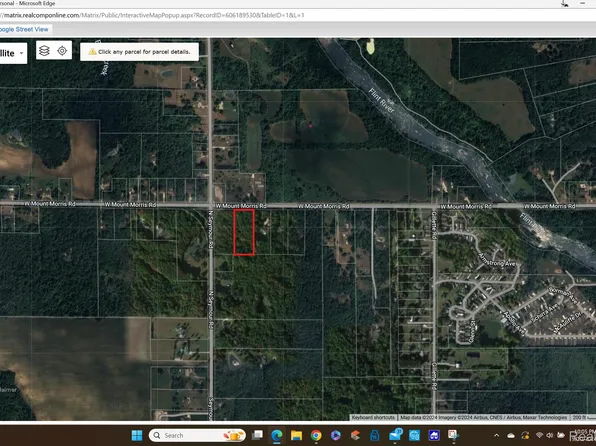
Task: Click the locate/target crosshair icon
Action: (x=62, y=51)
